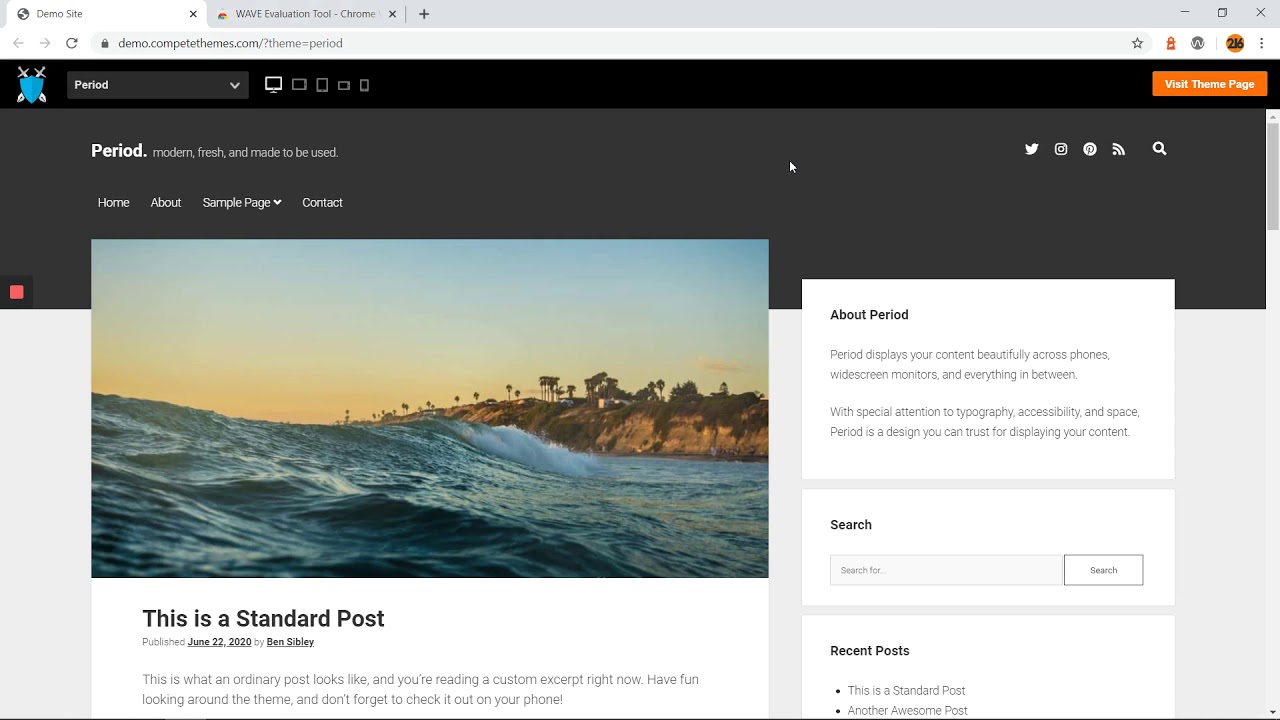Click the browser address bar URL
The image size is (1280, 720).
[230, 43]
